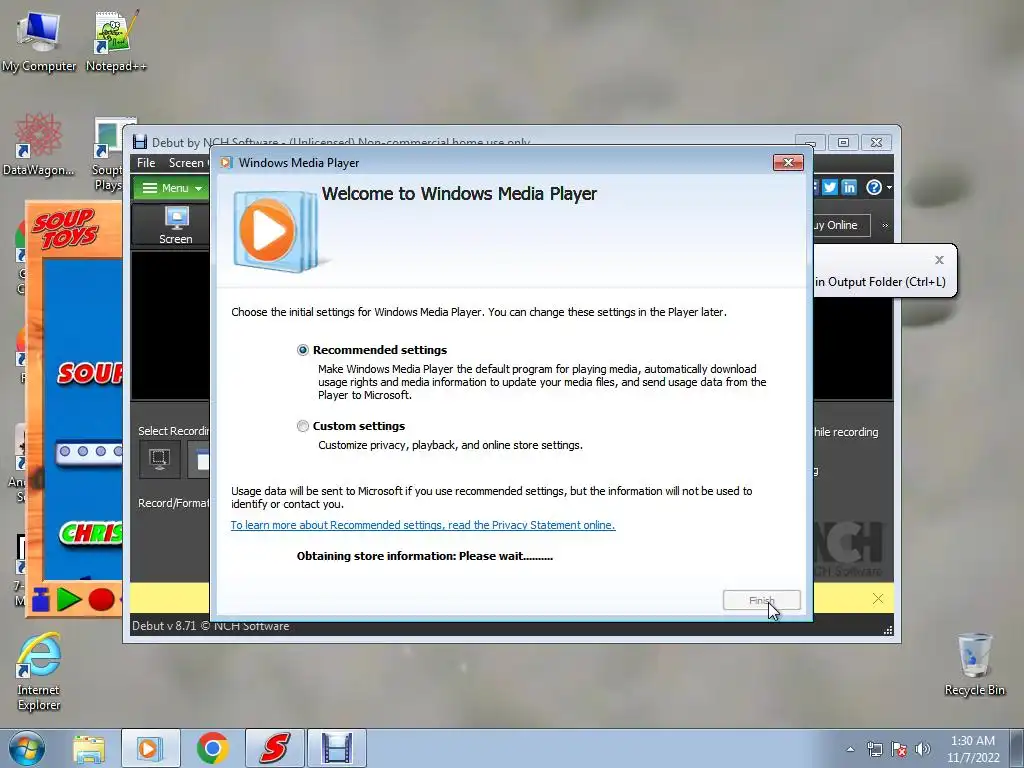
Task: Open My Computer desktop icon
Action: tap(39, 42)
